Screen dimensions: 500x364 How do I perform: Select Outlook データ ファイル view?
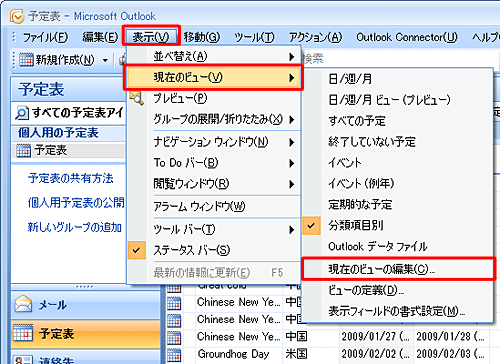click(398, 247)
